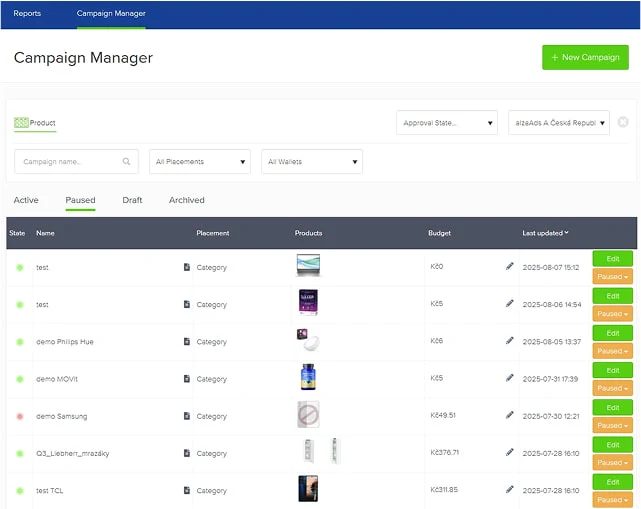
Task: Sort by the Last updated column header
Action: [x=545, y=233]
